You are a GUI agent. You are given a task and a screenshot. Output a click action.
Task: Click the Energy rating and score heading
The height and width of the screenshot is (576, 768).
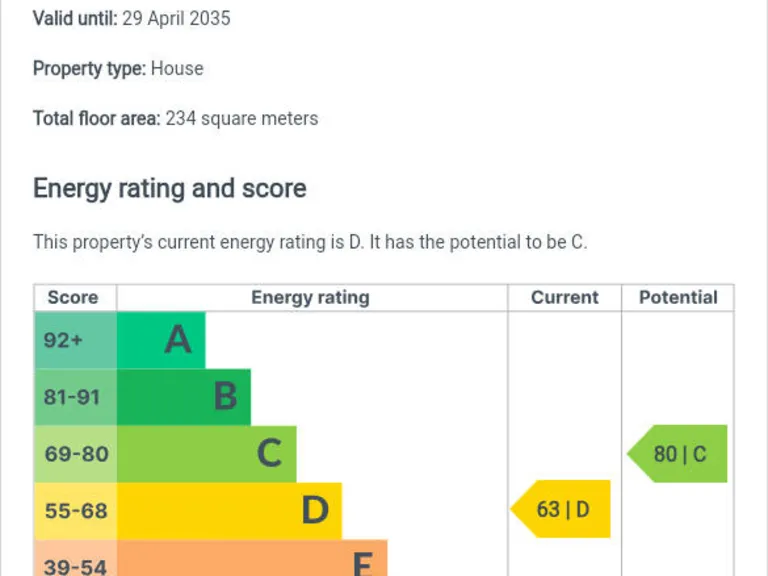pos(170,189)
